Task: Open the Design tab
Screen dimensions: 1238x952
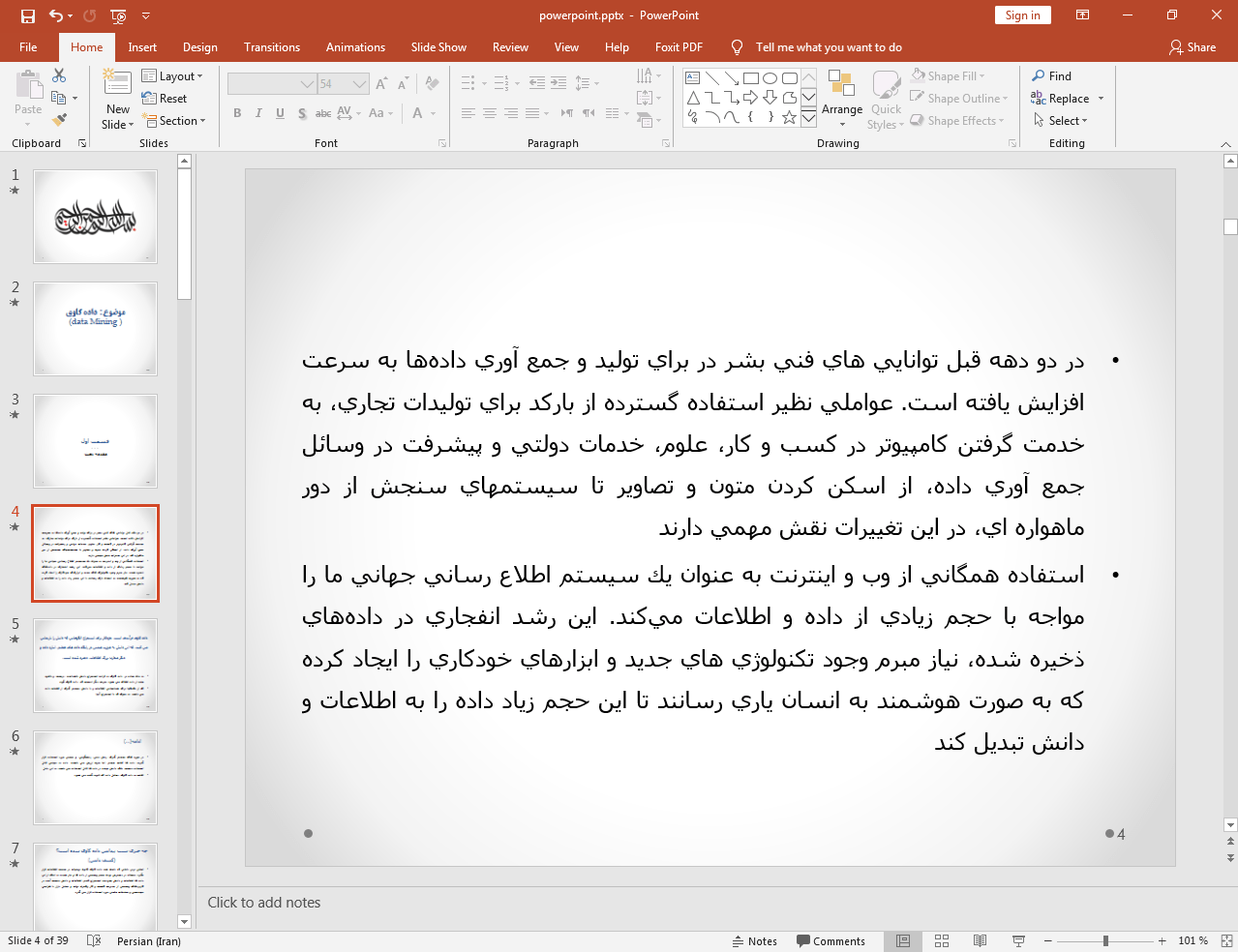Action: tap(199, 46)
